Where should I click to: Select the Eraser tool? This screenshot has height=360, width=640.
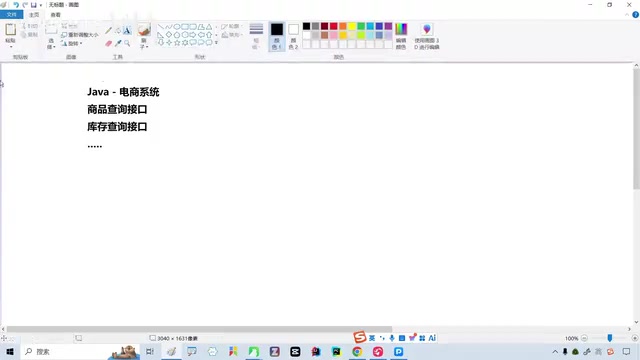[x=108, y=43]
